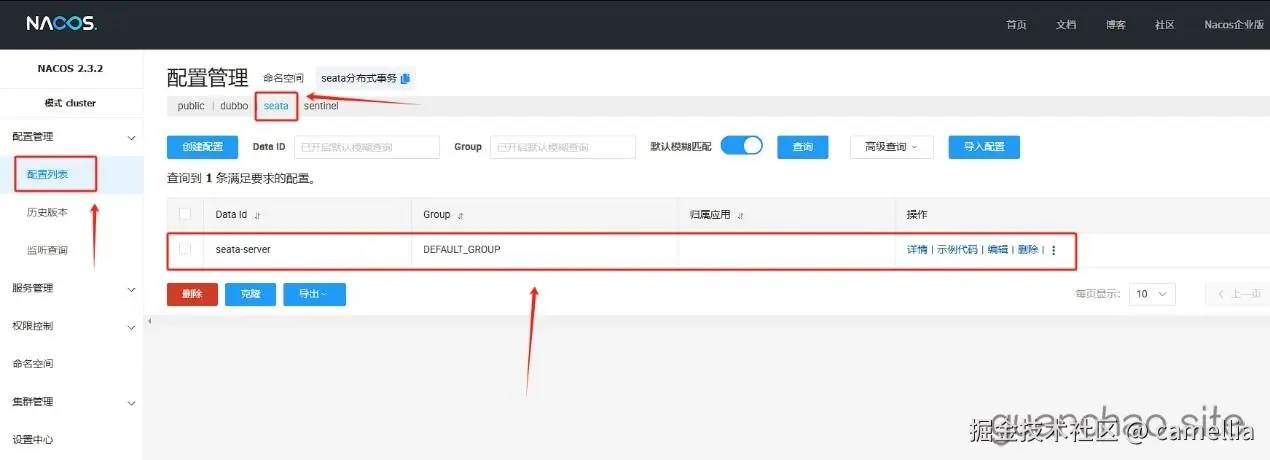Click the 导入配置 button
This screenshot has width=1270, height=460.
(984, 147)
